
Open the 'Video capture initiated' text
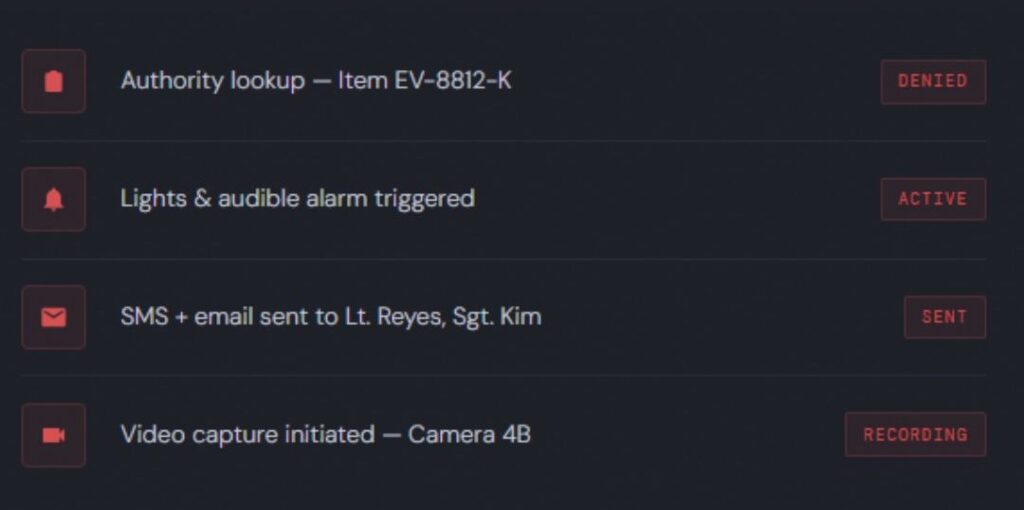coord(247,435)
